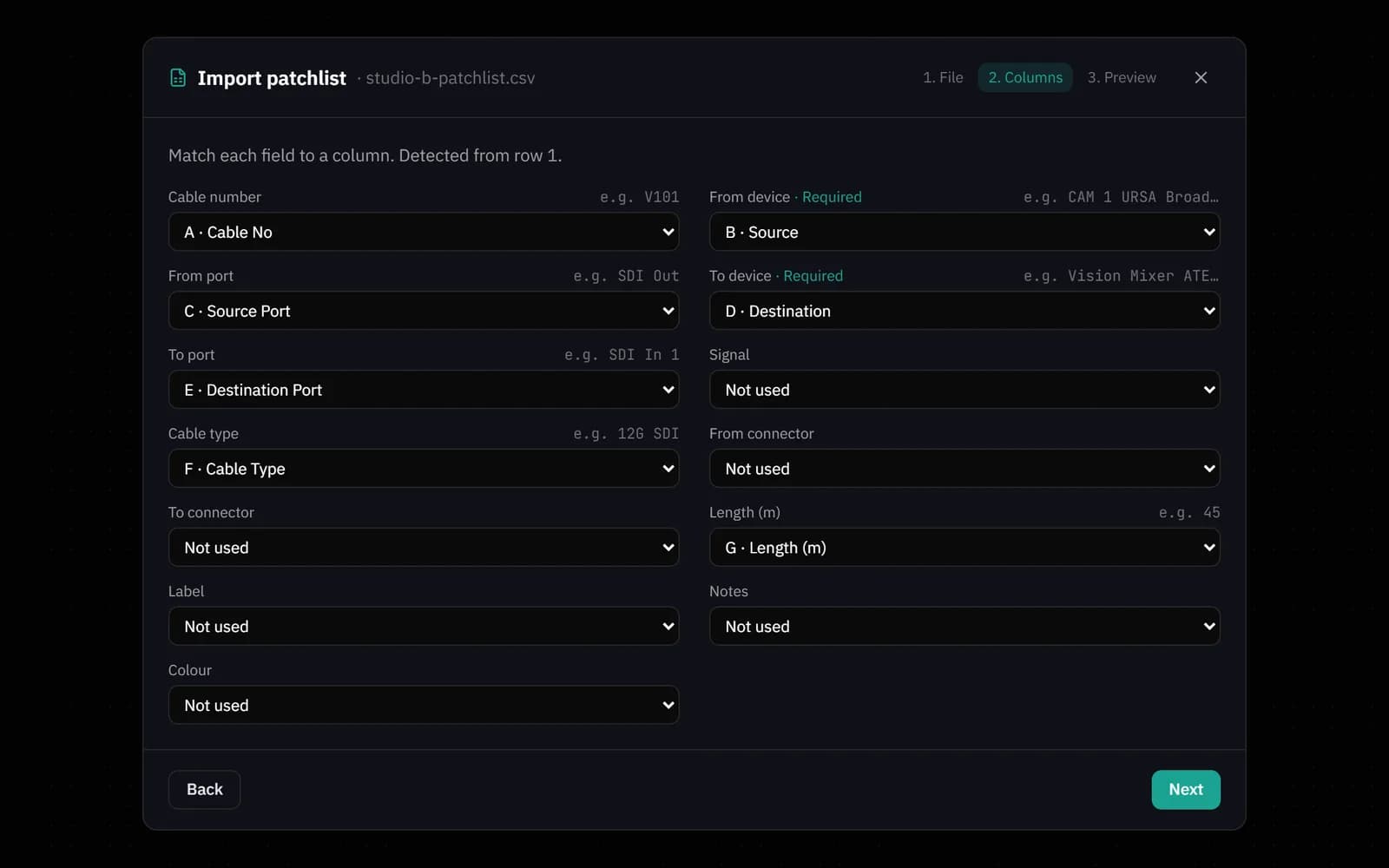Click the 'e.g. 45' length hint

pos(1189,513)
